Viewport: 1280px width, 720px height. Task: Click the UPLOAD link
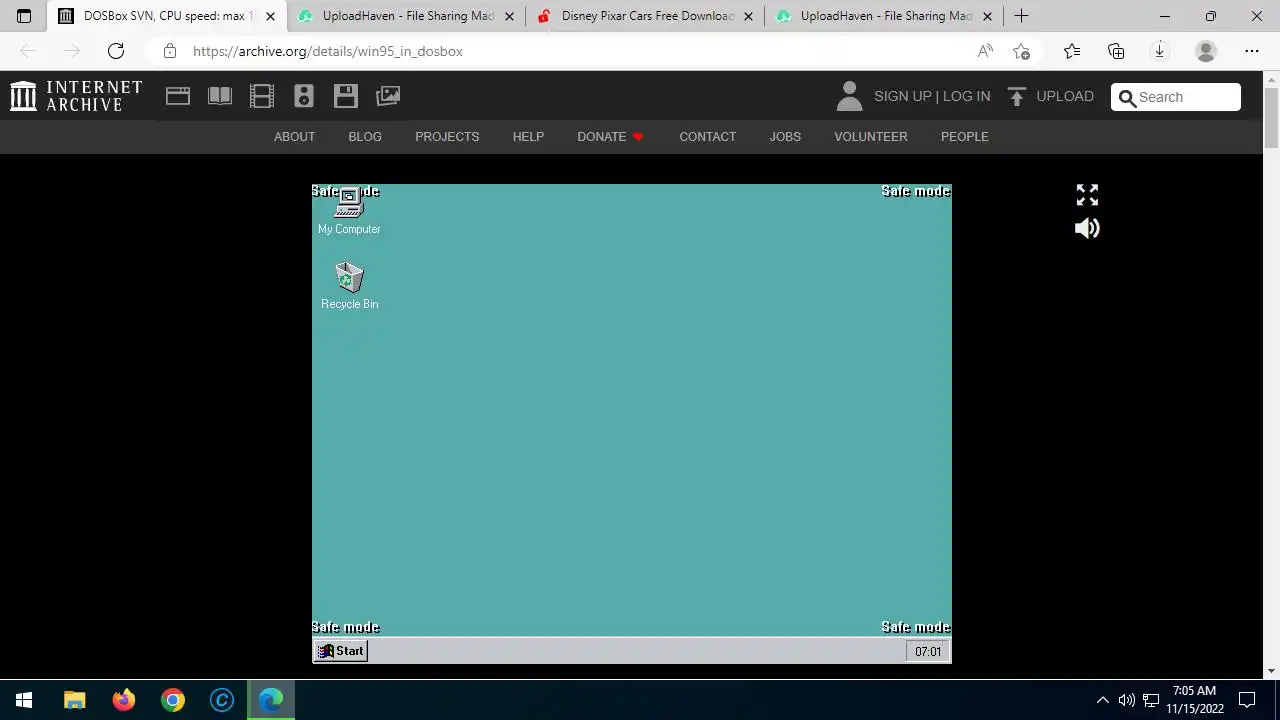click(x=1065, y=96)
